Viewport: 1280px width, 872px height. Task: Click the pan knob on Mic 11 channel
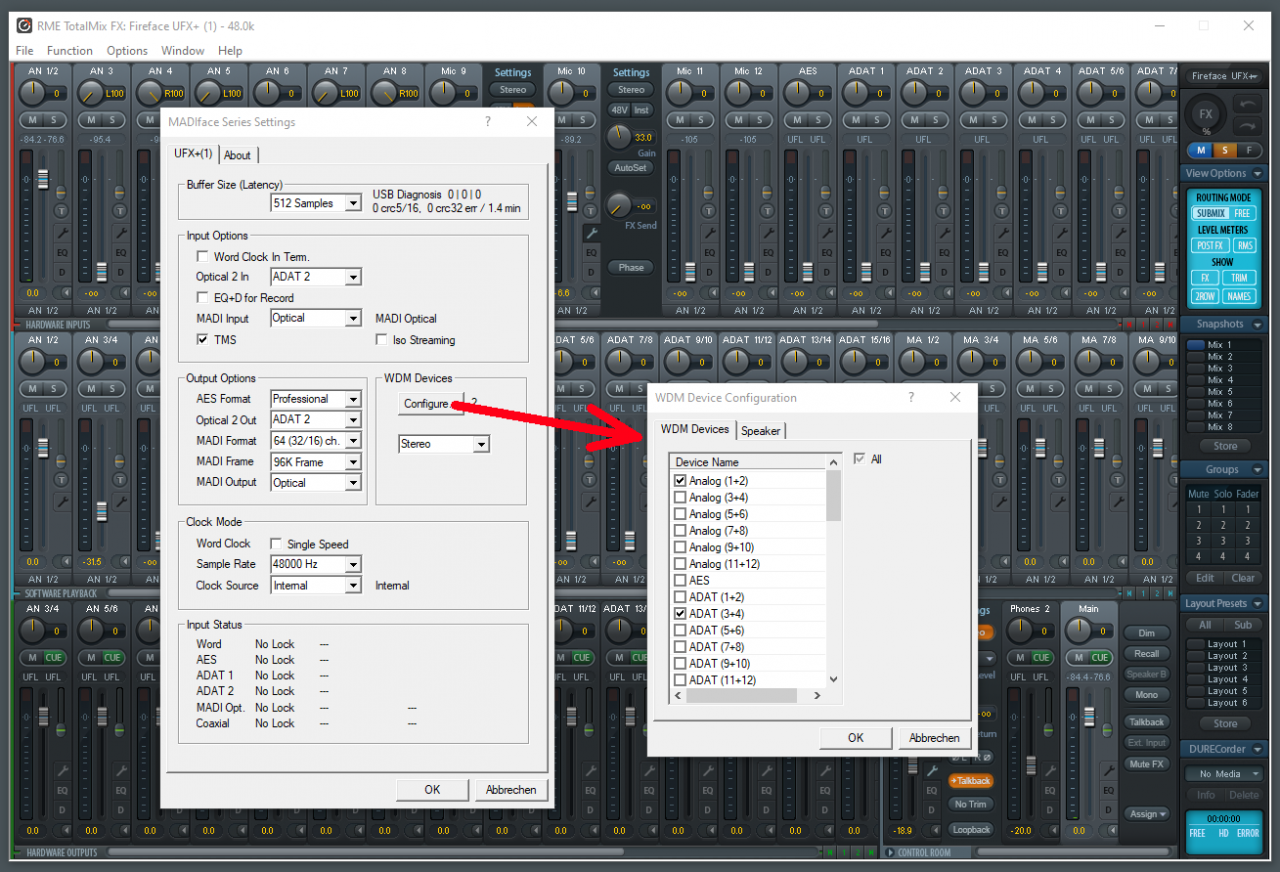click(680, 93)
